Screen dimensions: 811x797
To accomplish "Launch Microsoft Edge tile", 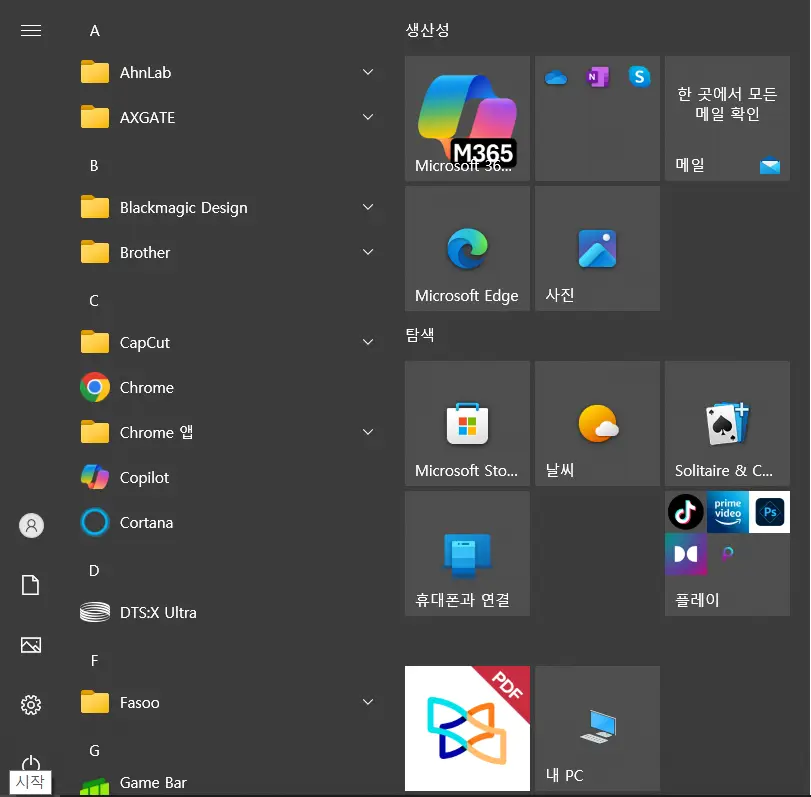I will pos(467,249).
